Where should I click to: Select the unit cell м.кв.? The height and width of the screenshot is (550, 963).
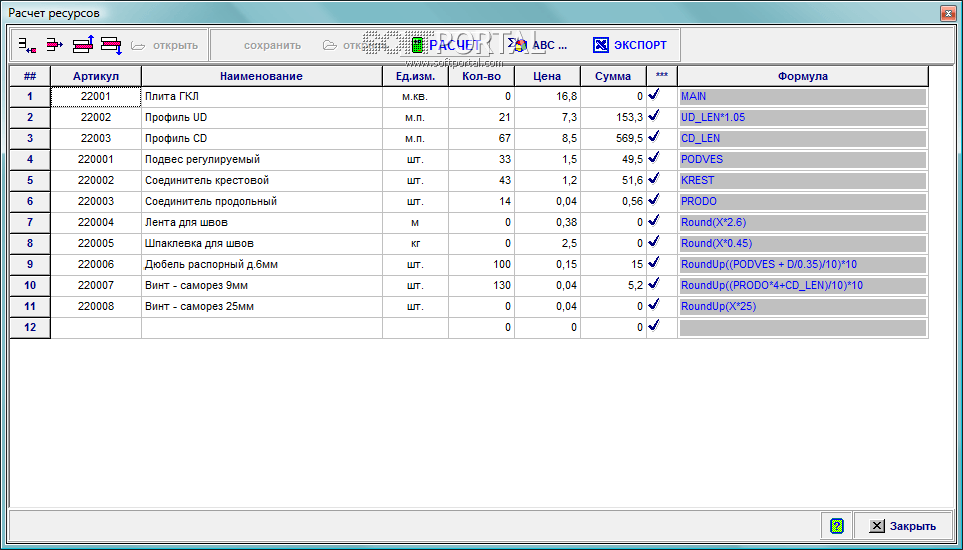coord(415,97)
